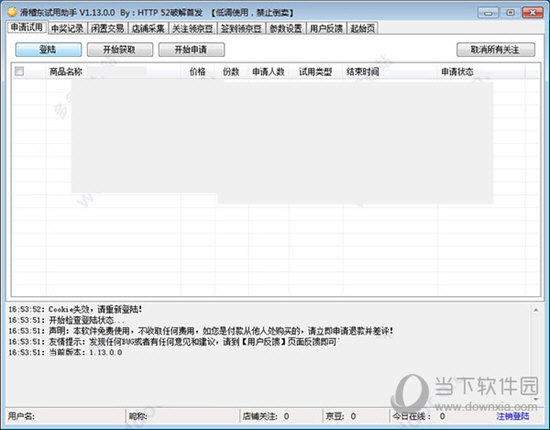
Task: Click the log panel scroll-up arrow
Action: [x=536, y=310]
